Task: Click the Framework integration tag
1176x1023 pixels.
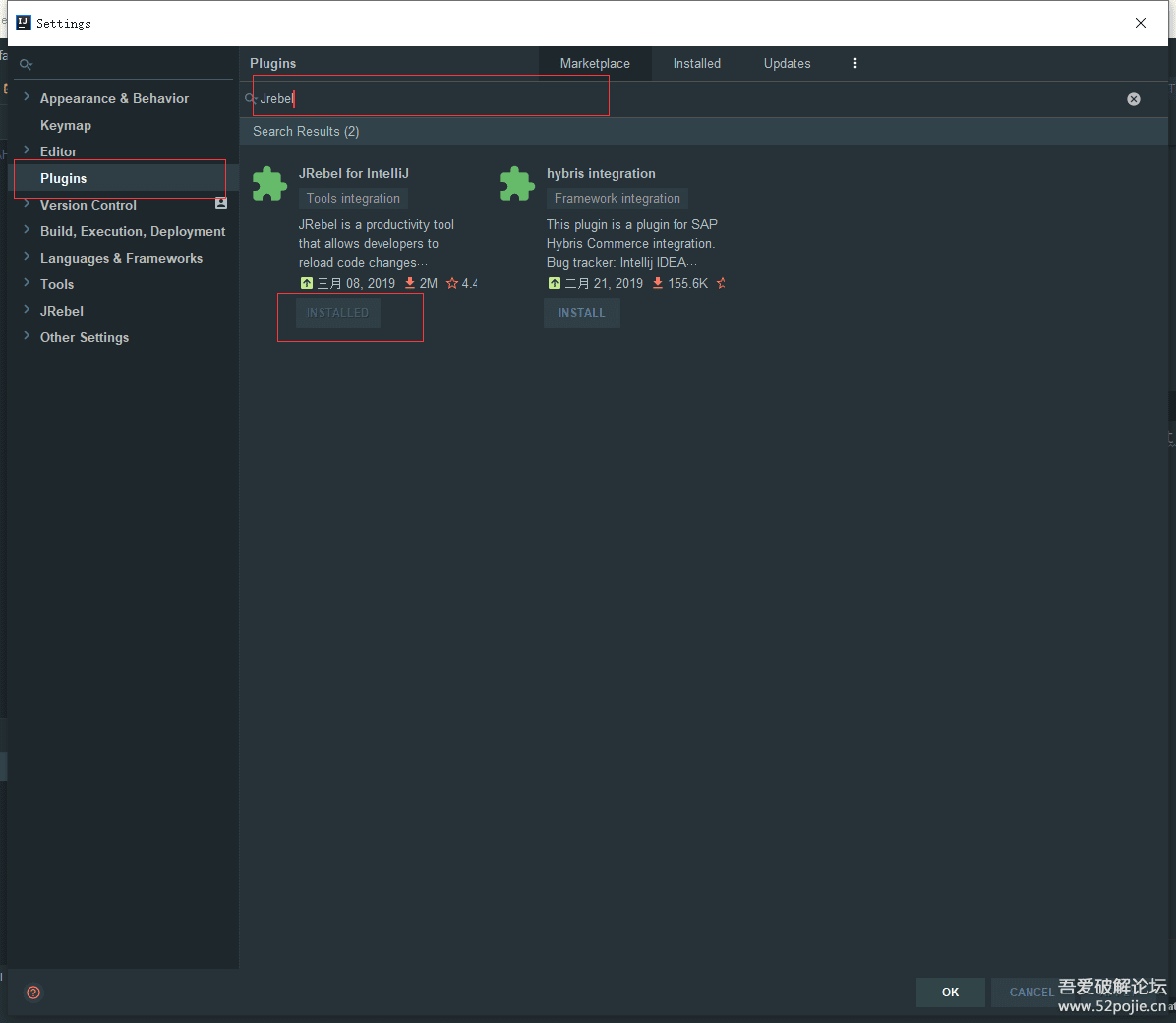Action: pyautogui.click(x=617, y=198)
